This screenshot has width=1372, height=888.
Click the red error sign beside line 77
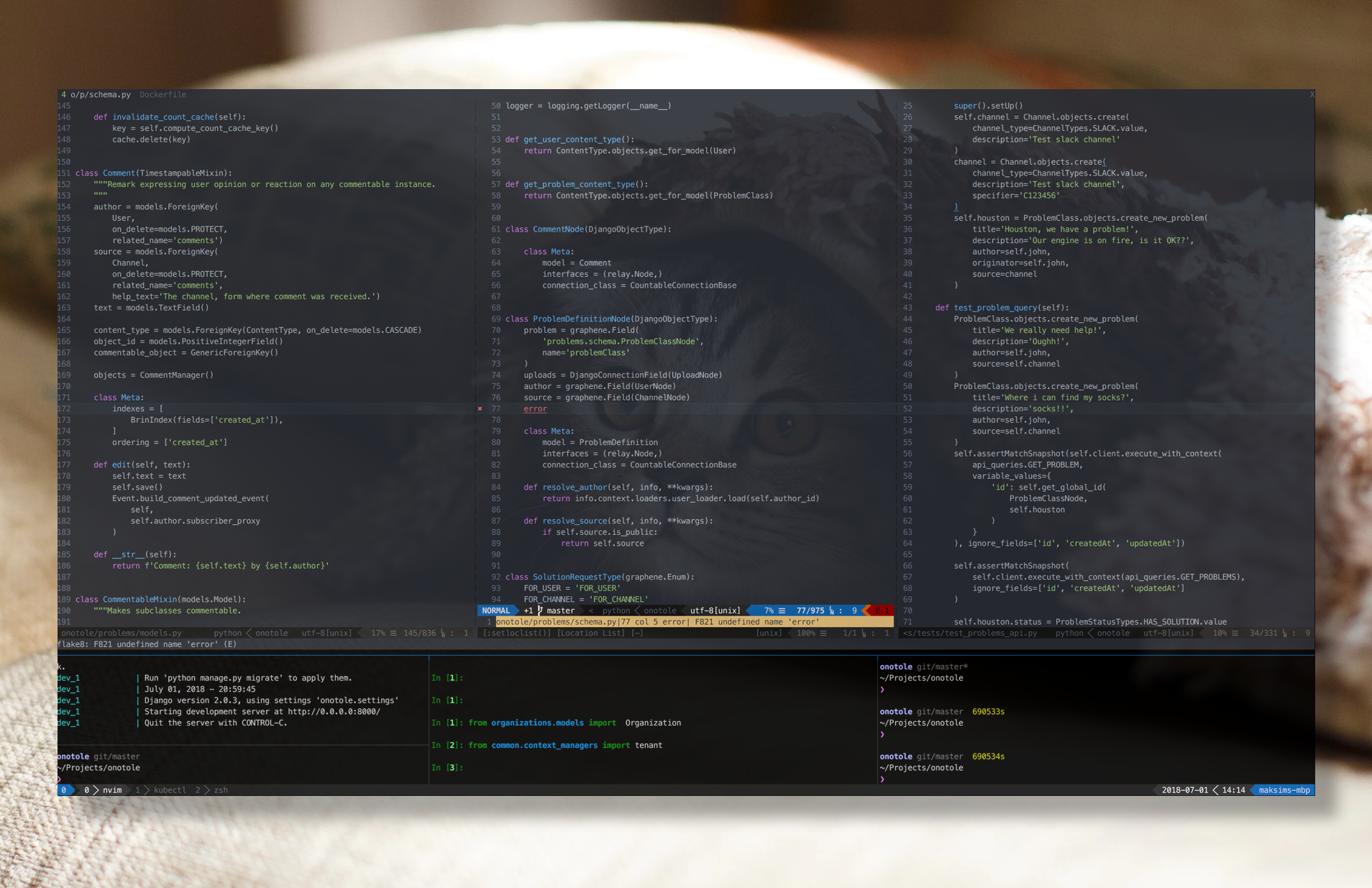[480, 409]
